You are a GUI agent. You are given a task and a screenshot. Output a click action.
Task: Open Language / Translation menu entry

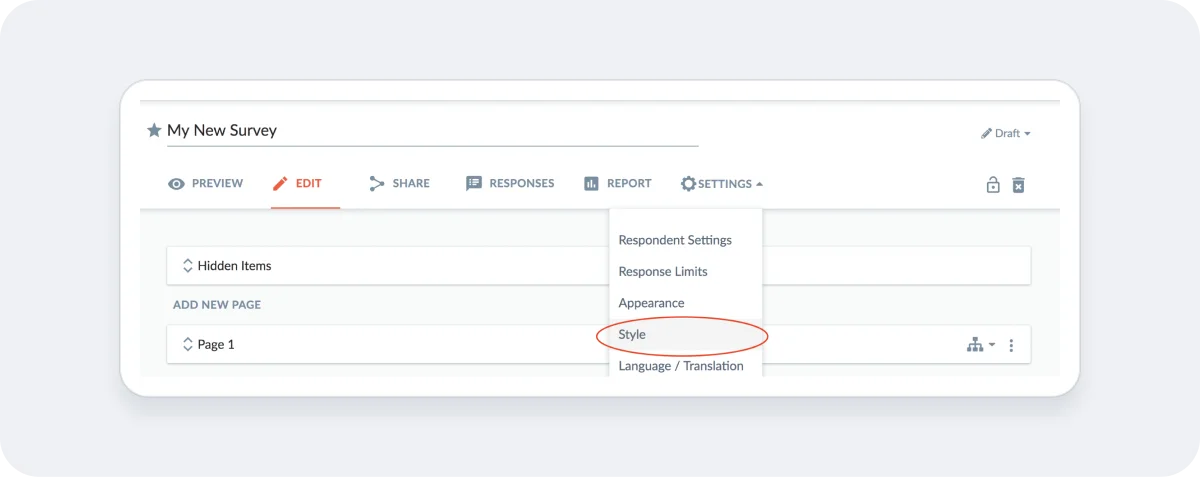coord(681,366)
